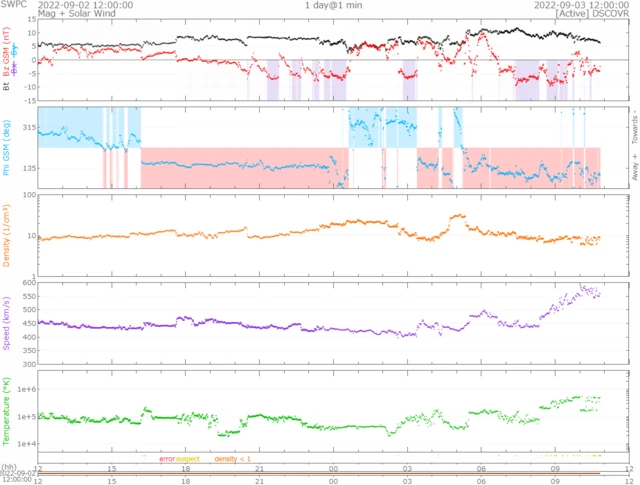This screenshot has height=485, width=640.
Task: Click the Temperature (°K) axis label
Action: tap(7, 410)
